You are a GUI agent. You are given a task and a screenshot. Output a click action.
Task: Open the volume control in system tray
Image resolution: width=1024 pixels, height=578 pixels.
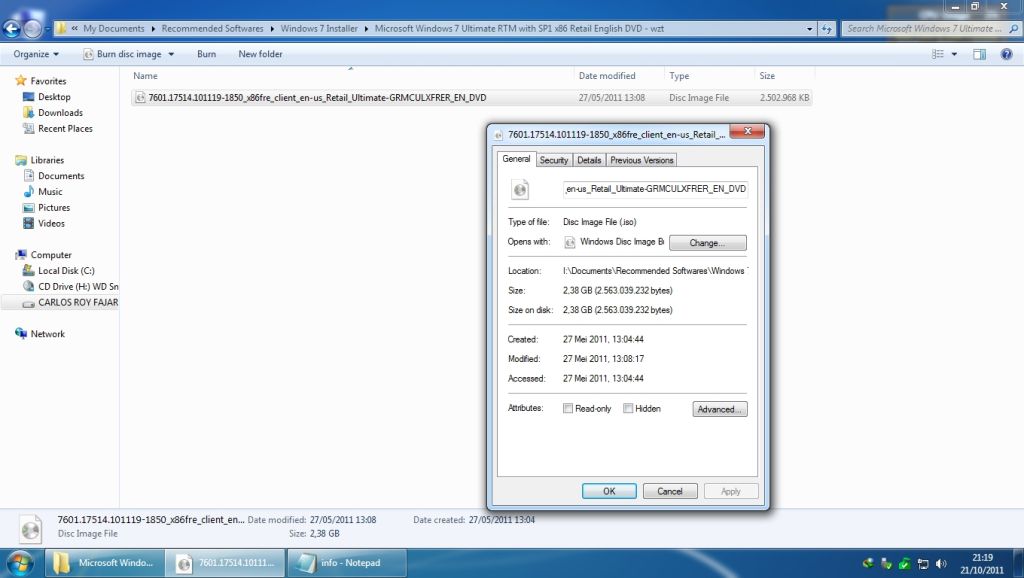pyautogui.click(x=941, y=562)
